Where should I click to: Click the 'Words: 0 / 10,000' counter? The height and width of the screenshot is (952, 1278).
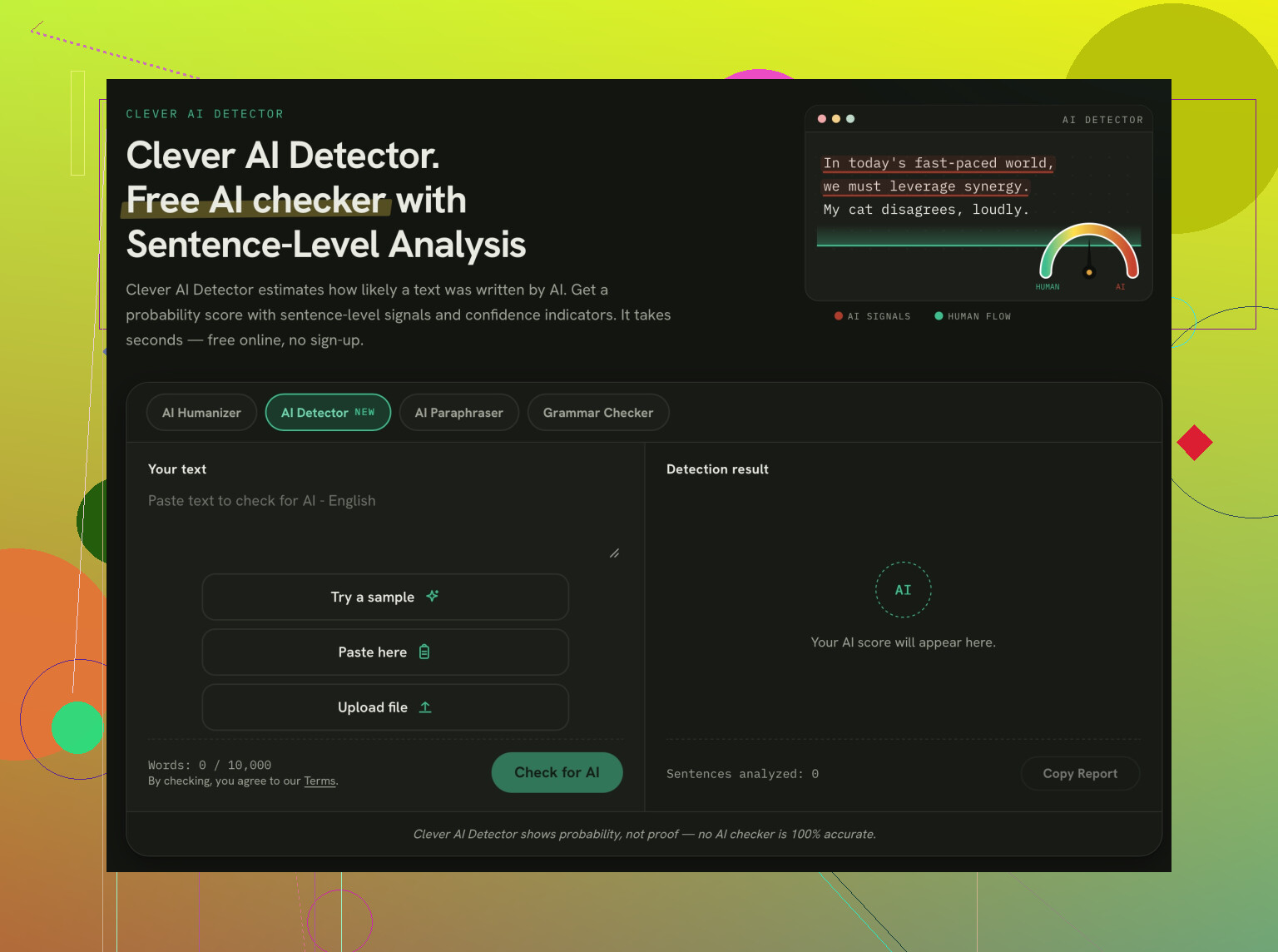point(210,765)
